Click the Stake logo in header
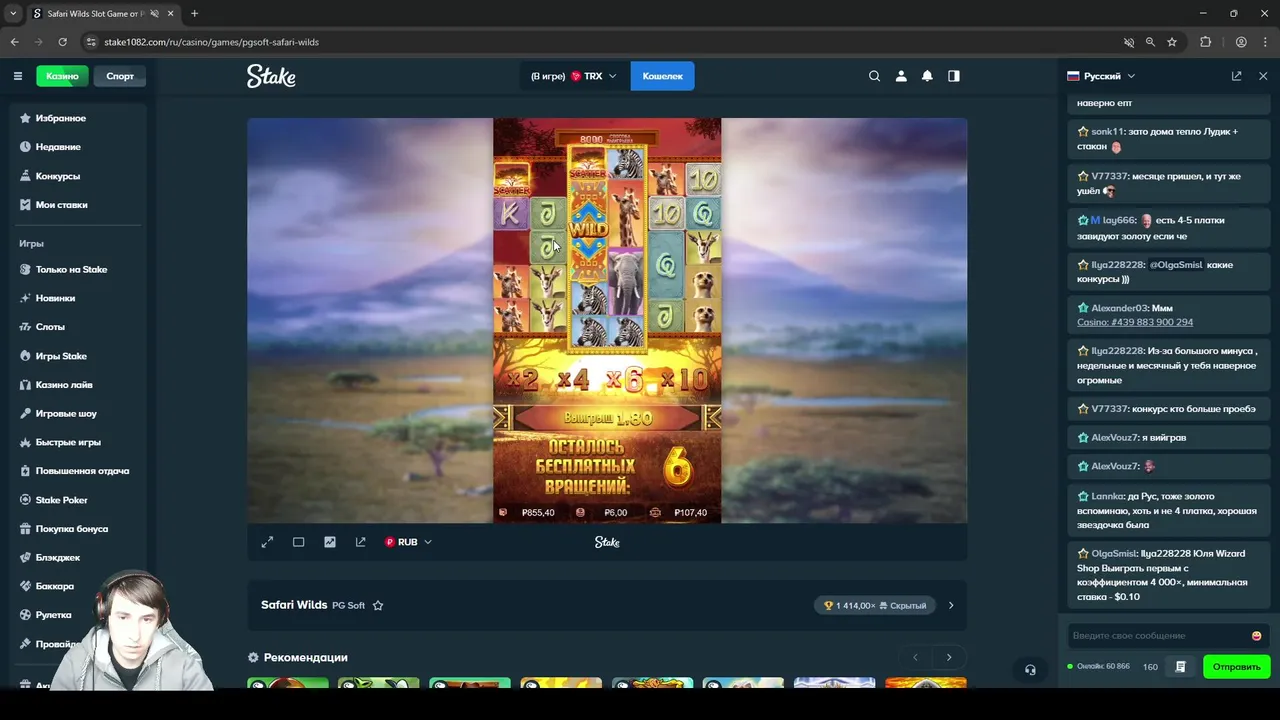The height and width of the screenshot is (720, 1280). (x=271, y=76)
